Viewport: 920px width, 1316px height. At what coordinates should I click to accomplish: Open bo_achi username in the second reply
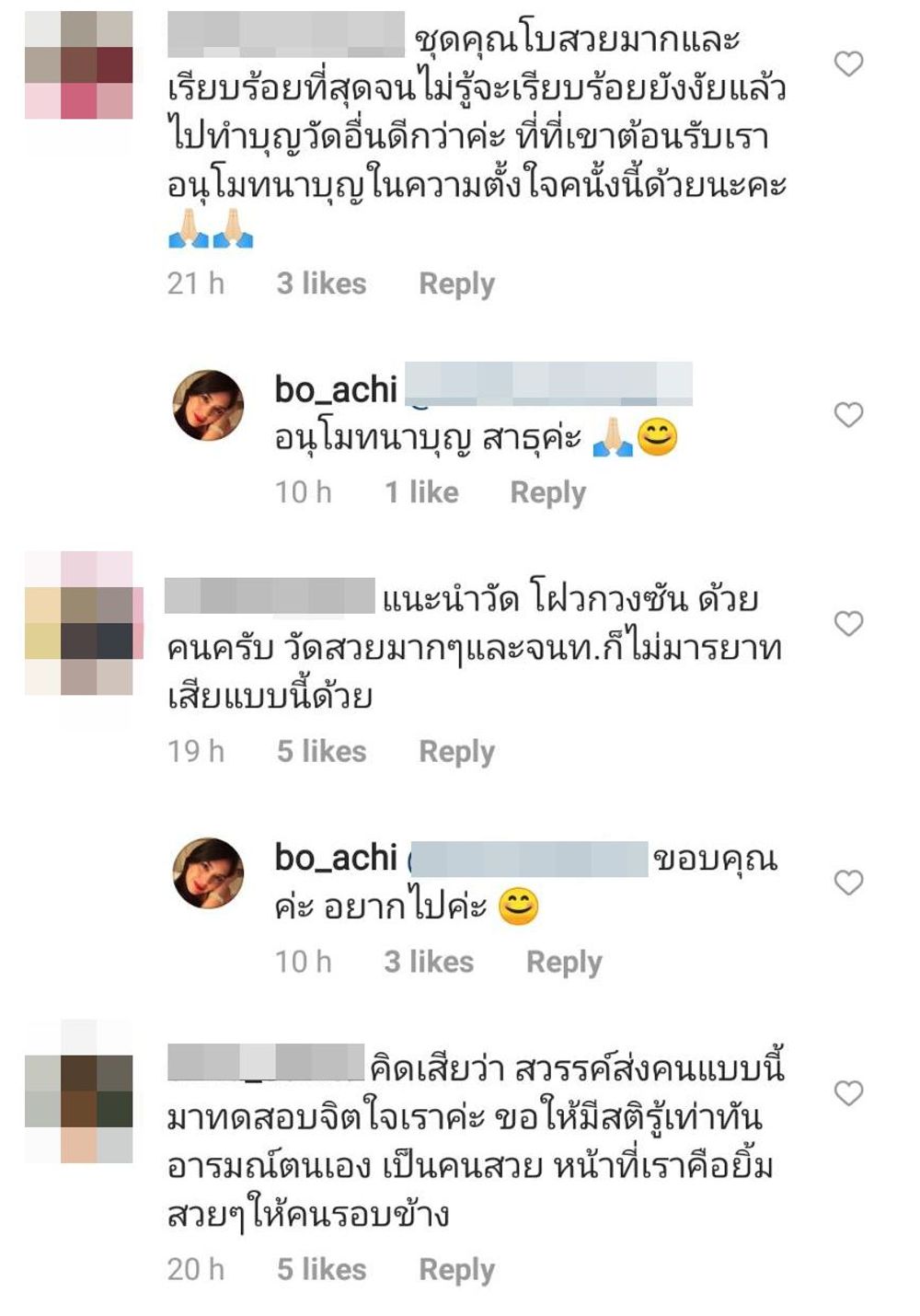336,858
